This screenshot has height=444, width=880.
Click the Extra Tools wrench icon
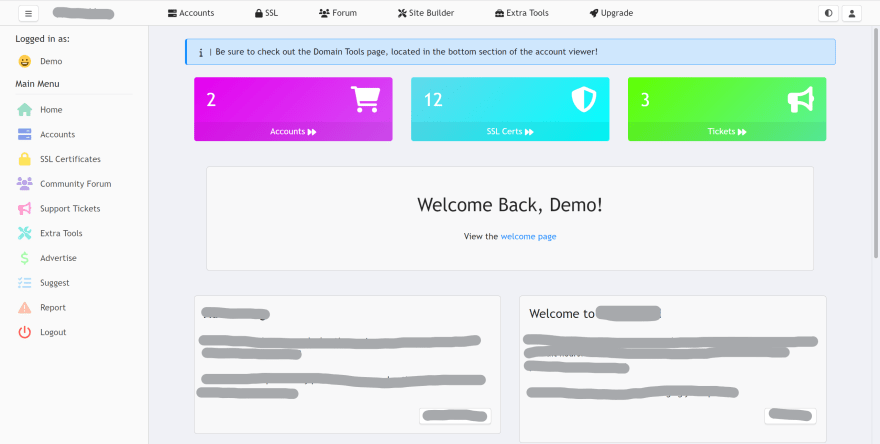25,233
